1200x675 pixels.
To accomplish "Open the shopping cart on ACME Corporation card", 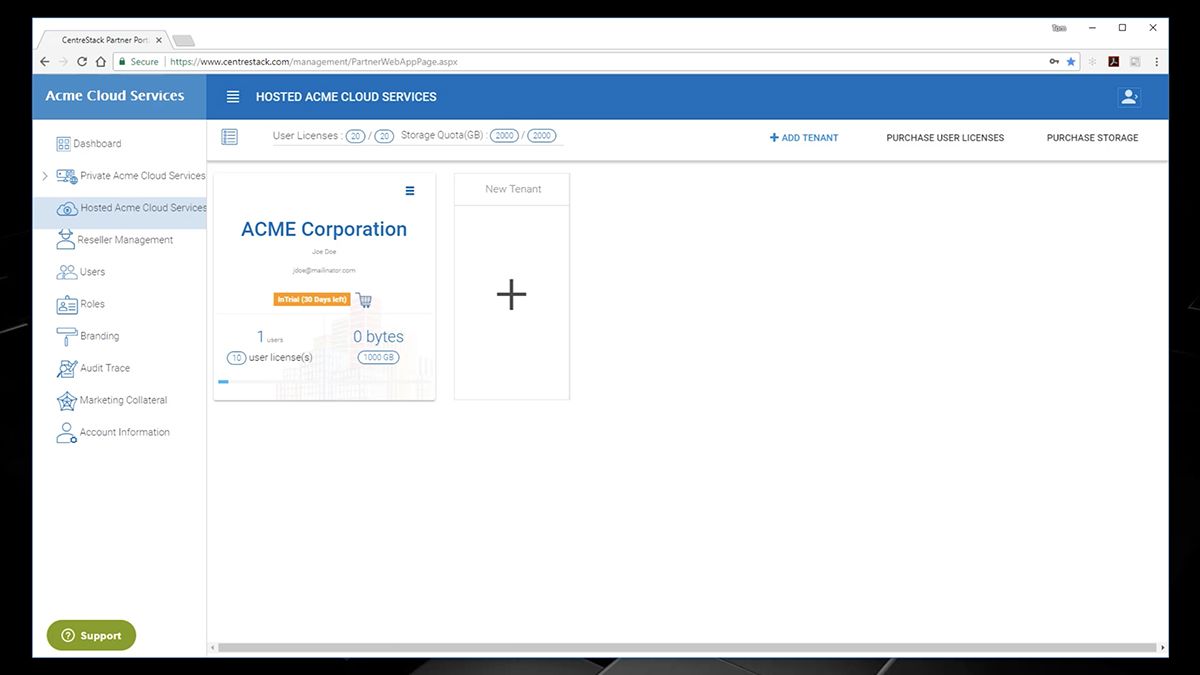I will 363,299.
